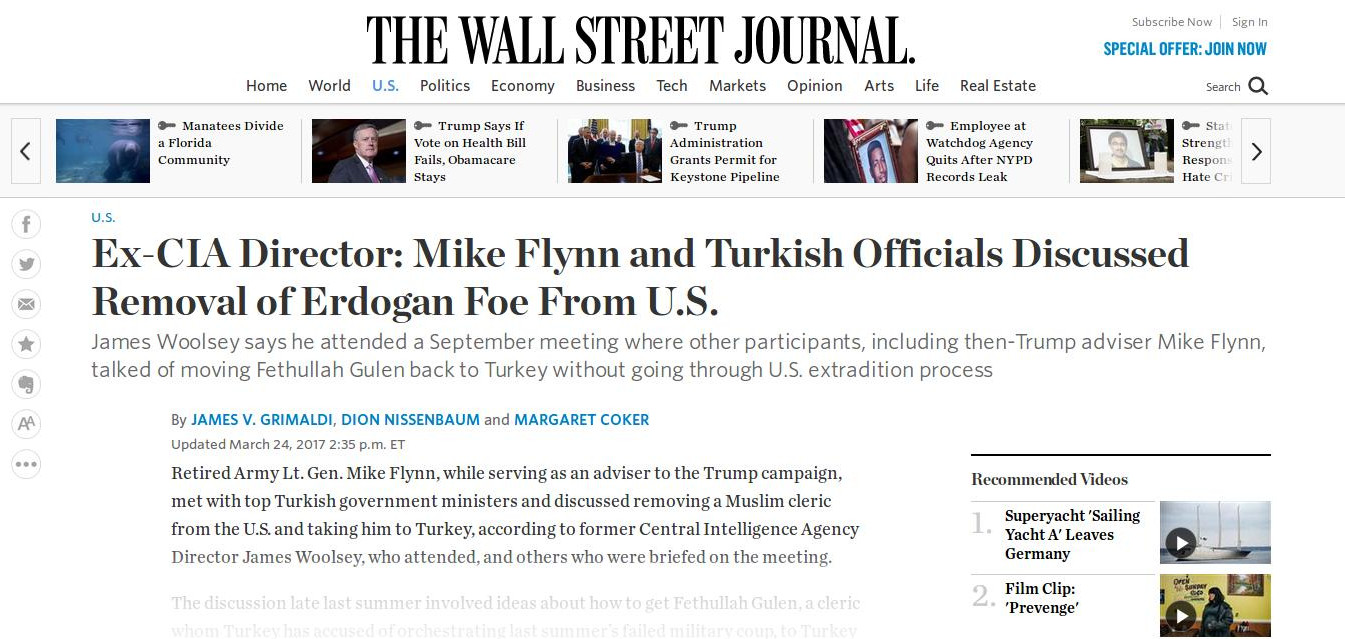Click the Sign In link
1345x639 pixels.
[x=1249, y=22]
